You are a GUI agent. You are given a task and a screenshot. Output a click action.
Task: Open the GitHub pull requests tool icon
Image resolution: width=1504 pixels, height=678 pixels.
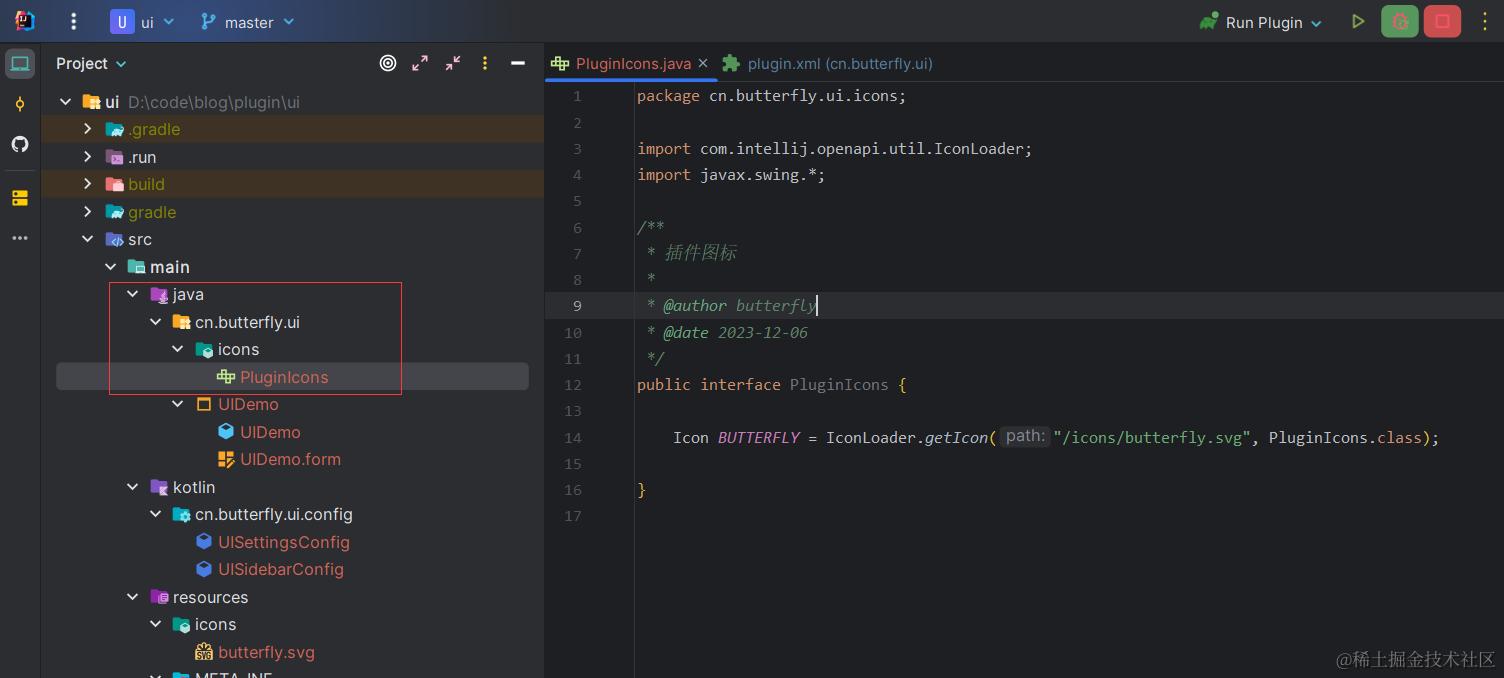point(20,144)
